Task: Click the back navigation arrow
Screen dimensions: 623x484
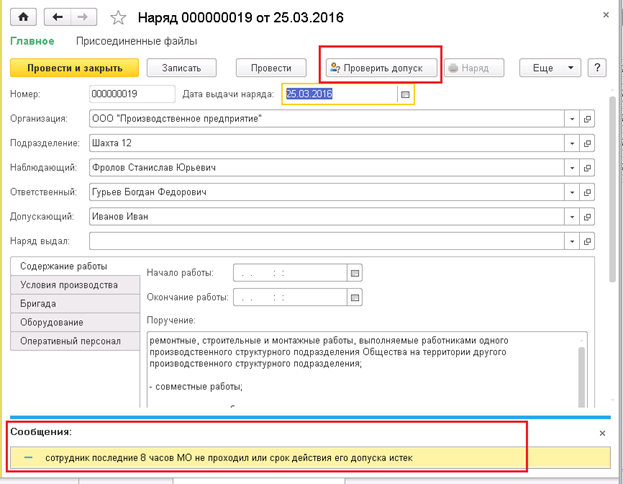Action: coord(59,17)
